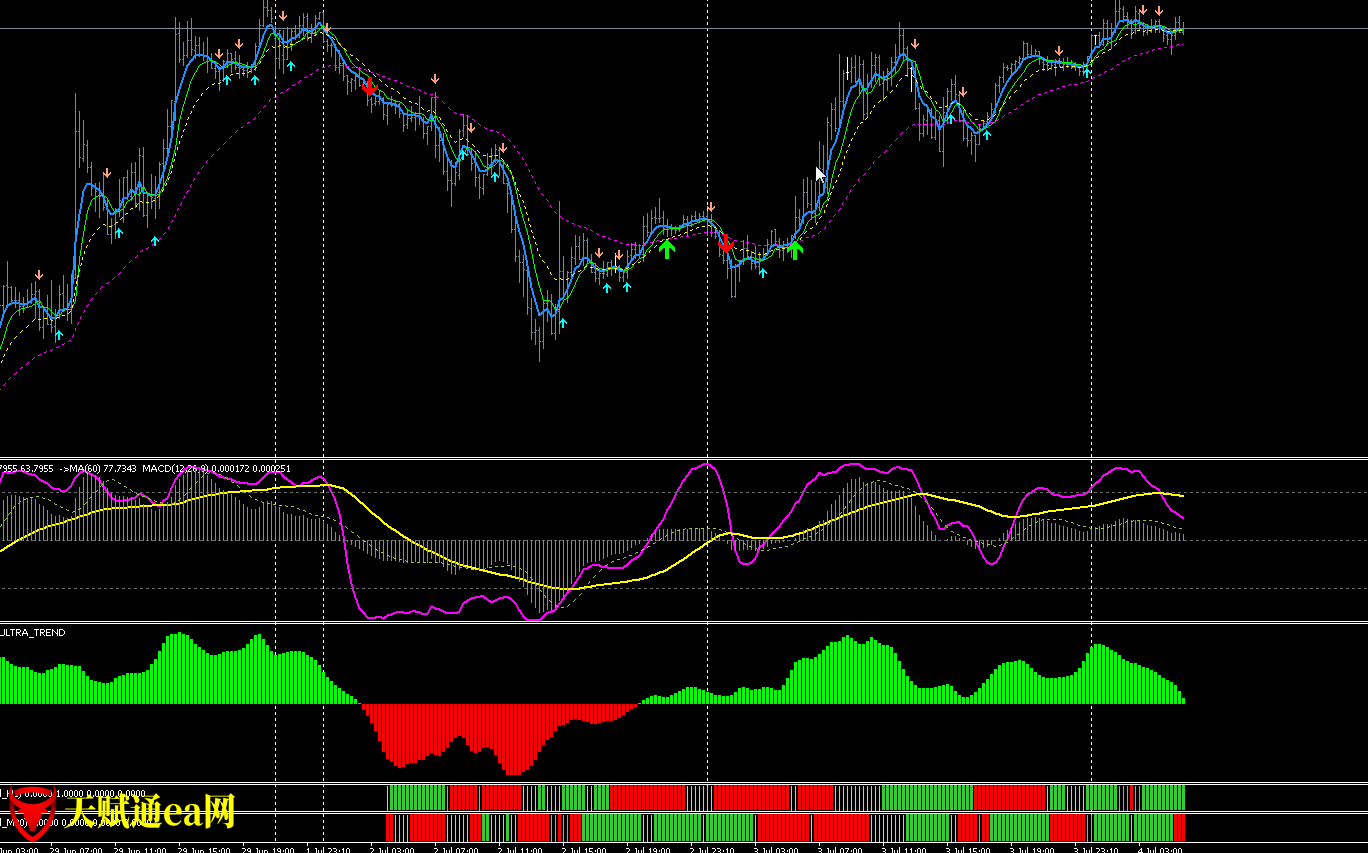The image size is (1368, 853).
Task: Click the 2 Jul 03:00 time label
Action: point(392,849)
